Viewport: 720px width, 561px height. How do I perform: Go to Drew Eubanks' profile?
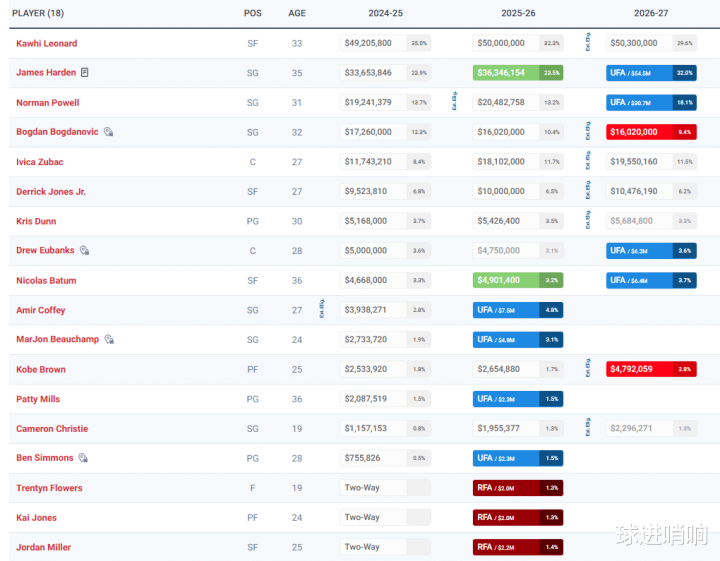[x=45, y=250]
